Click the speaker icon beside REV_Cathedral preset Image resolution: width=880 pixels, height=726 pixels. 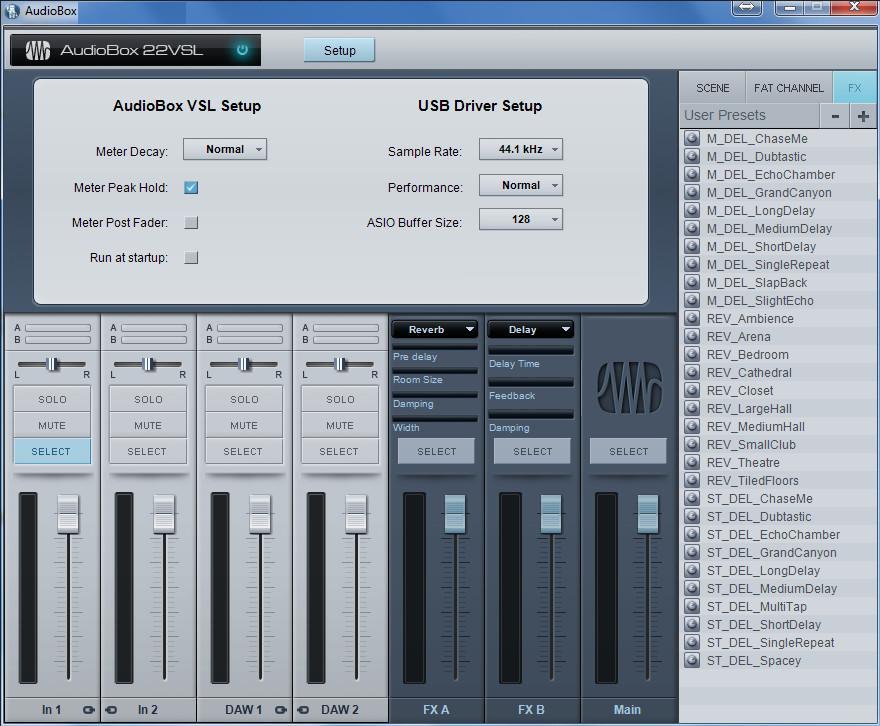(691, 372)
